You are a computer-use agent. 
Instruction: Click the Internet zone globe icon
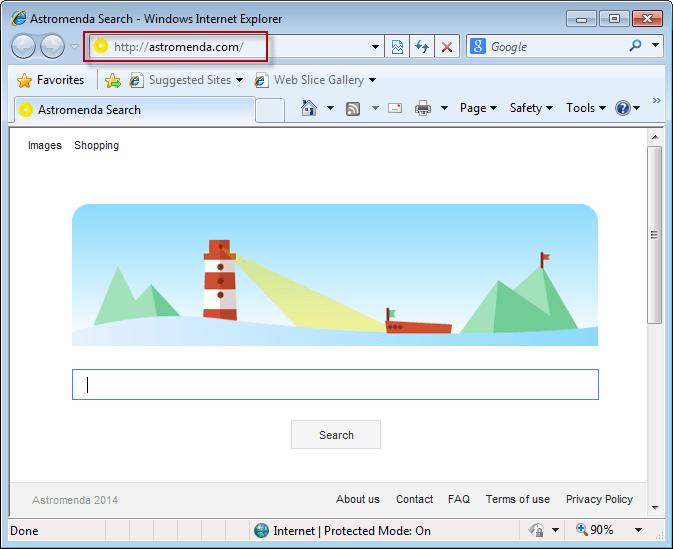tap(261, 531)
